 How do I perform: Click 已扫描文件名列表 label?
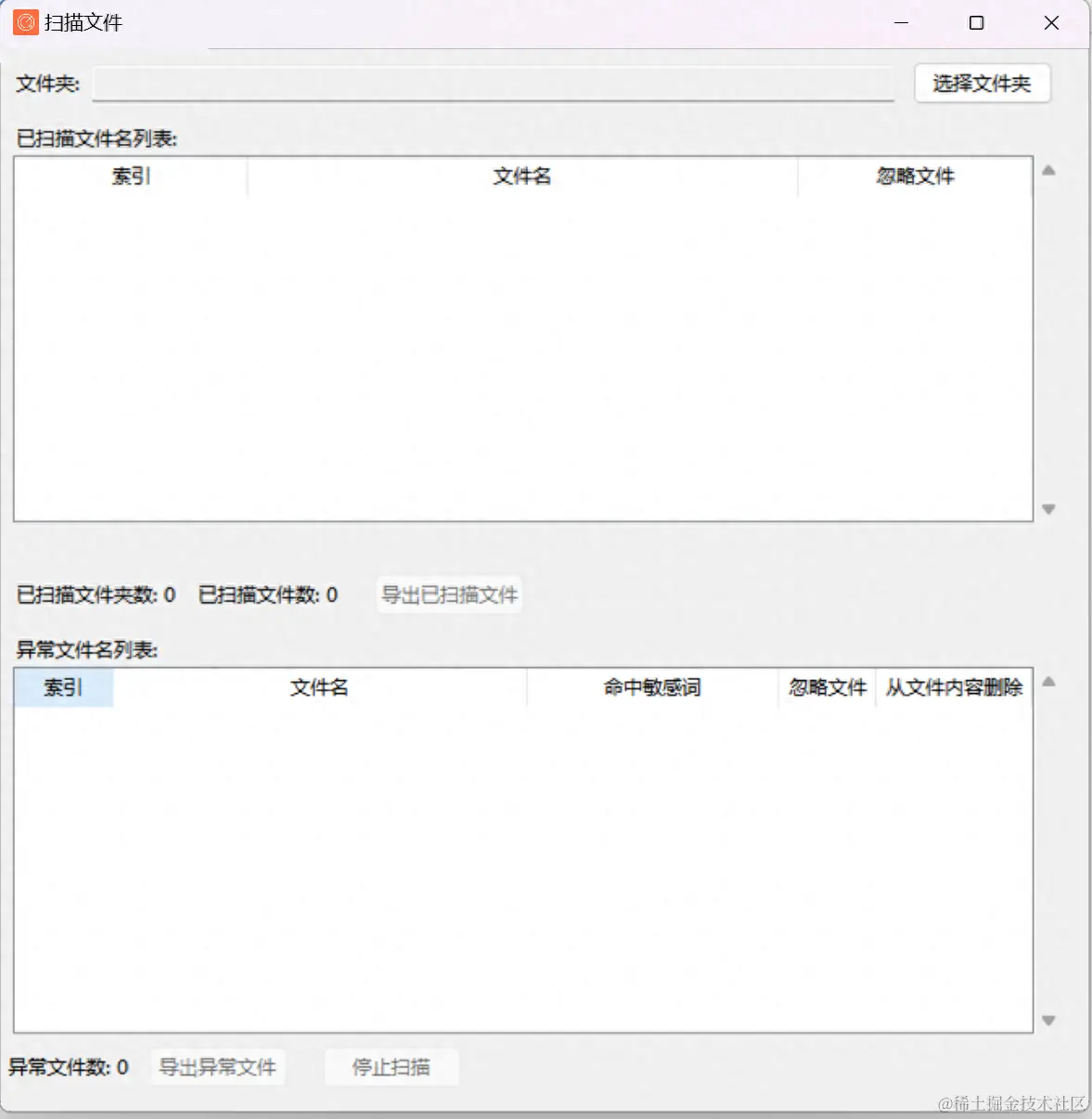pyautogui.click(x=96, y=138)
